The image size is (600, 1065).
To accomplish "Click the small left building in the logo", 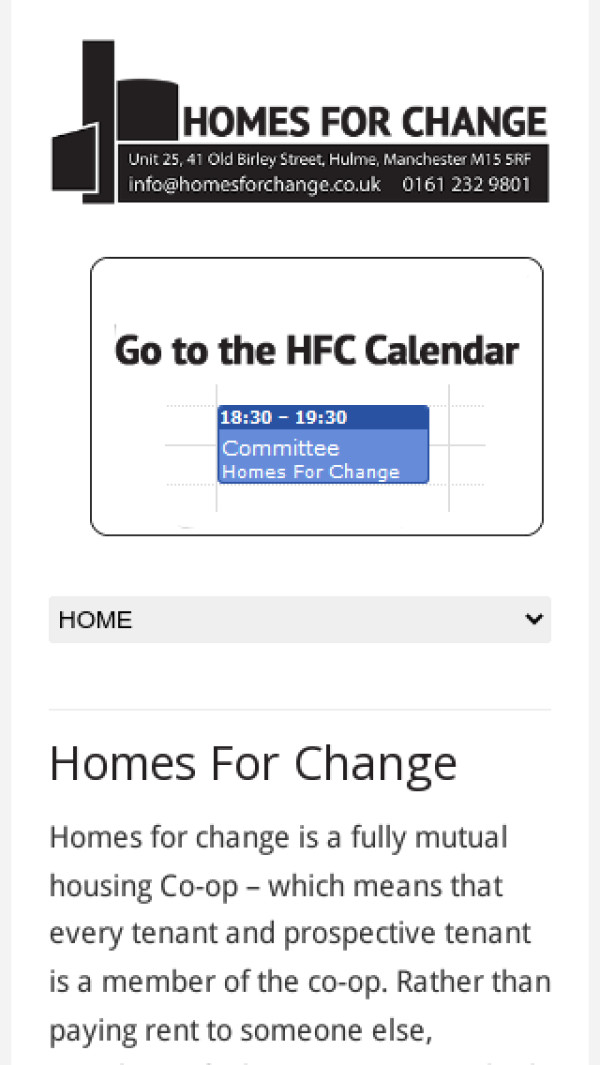I will (x=72, y=158).
